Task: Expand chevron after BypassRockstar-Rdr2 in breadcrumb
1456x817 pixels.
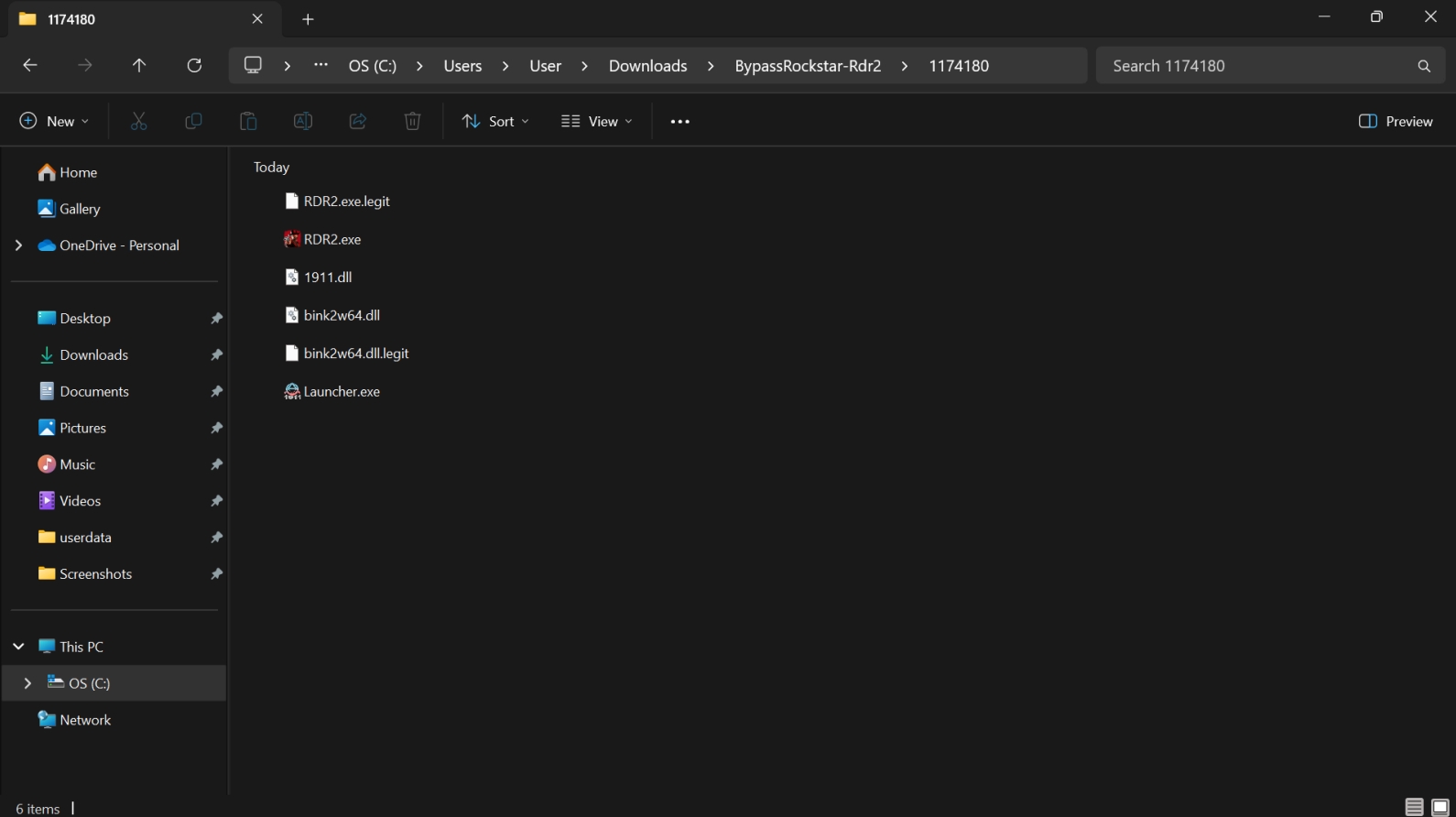Action: point(905,66)
